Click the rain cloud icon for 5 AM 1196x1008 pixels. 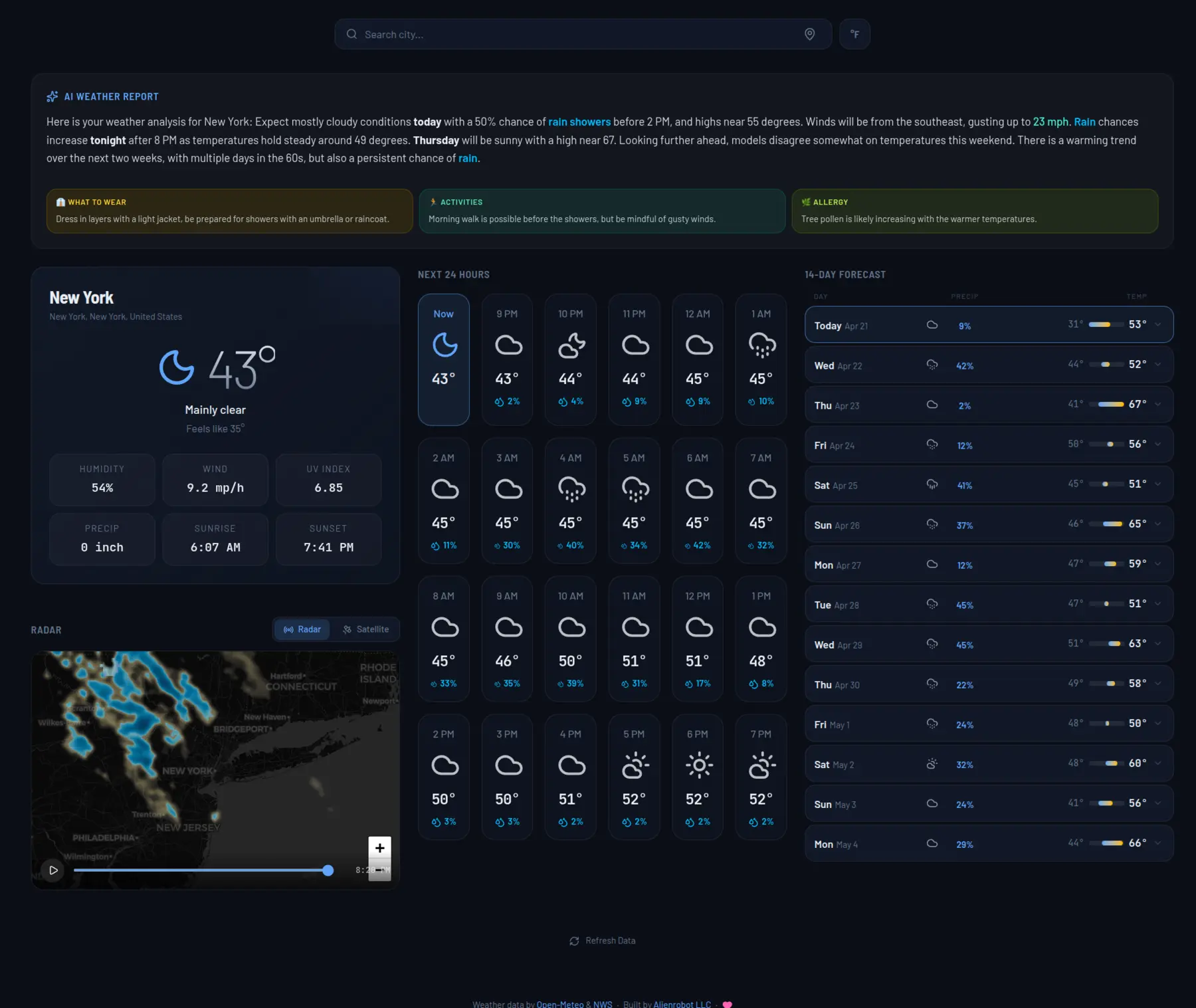pos(635,490)
